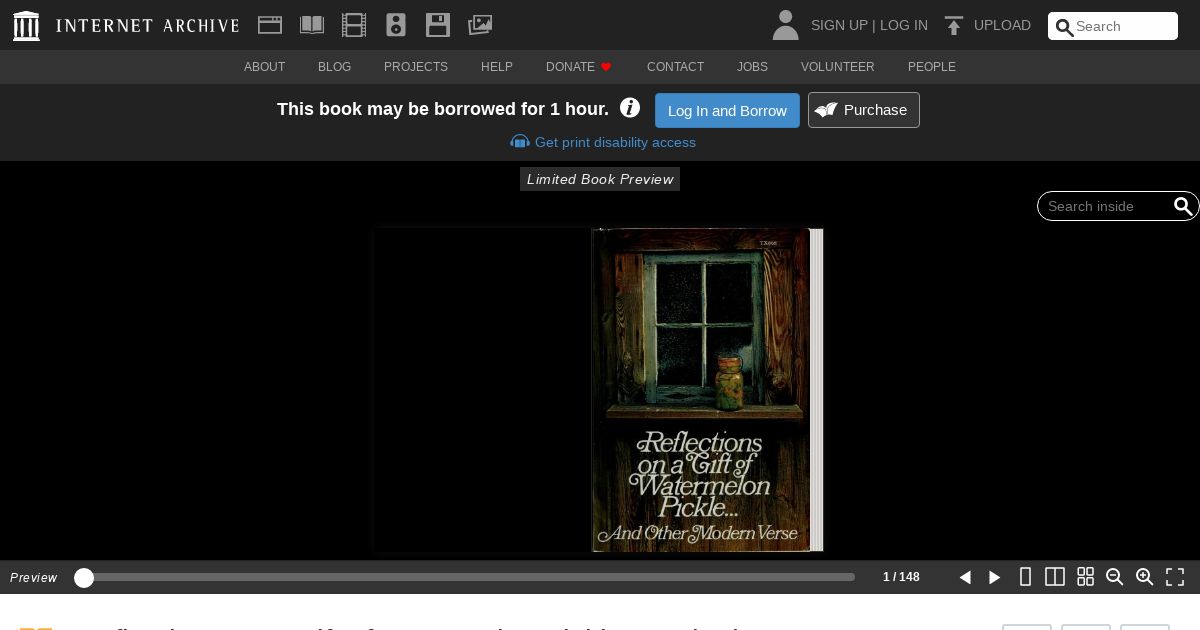This screenshot has height=630, width=1200.
Task: Click the 1 / 148 page indicator
Action: 901,577
